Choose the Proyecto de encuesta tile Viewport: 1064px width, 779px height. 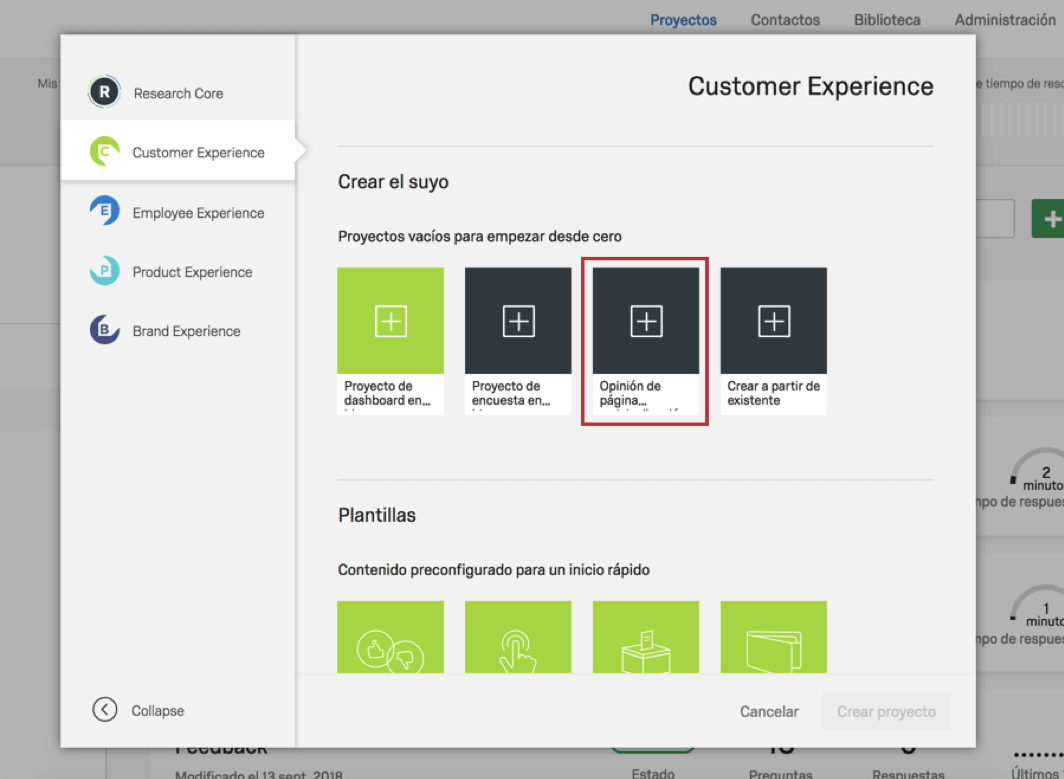pos(518,341)
